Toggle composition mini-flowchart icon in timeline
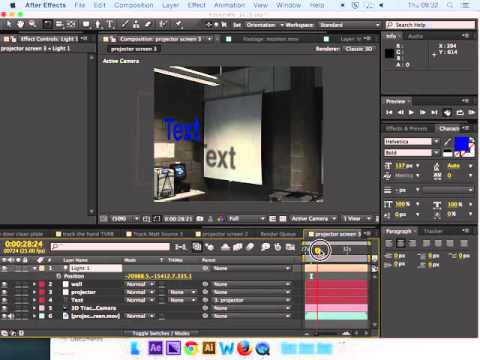The height and width of the screenshot is (360, 480). pos(181,247)
